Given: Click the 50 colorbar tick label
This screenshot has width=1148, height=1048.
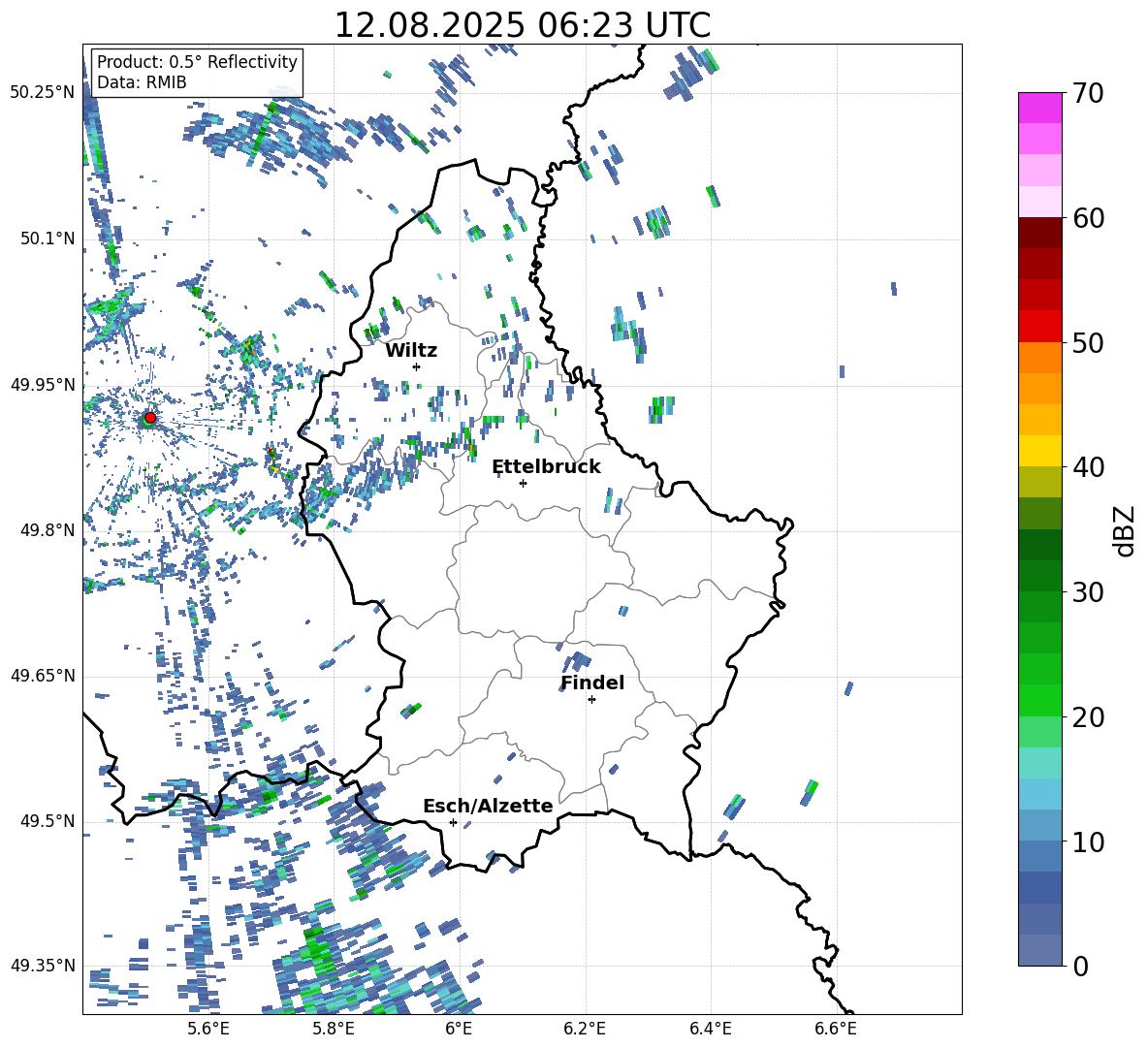Looking at the screenshot, I should click(1089, 343).
